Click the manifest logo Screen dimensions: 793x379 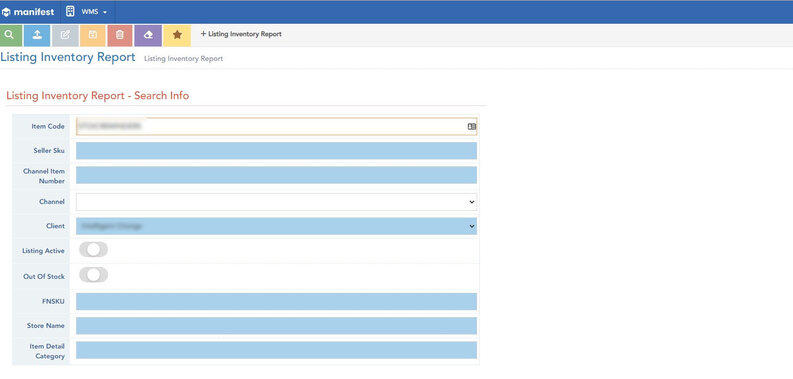click(28, 12)
